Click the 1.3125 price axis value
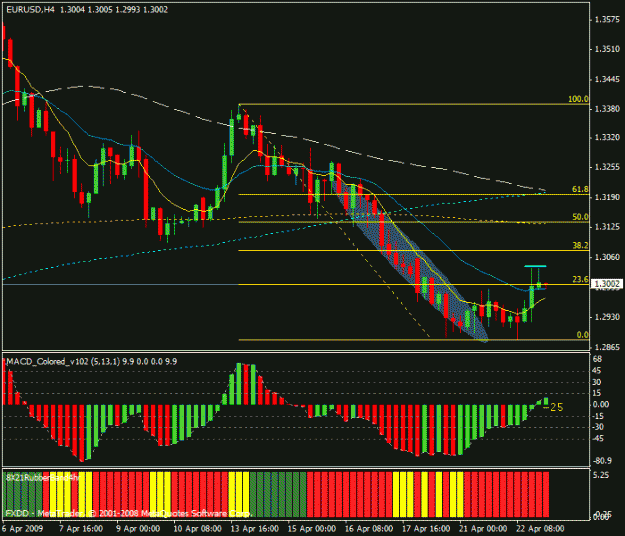The width and height of the screenshot is (625, 536). [607, 227]
